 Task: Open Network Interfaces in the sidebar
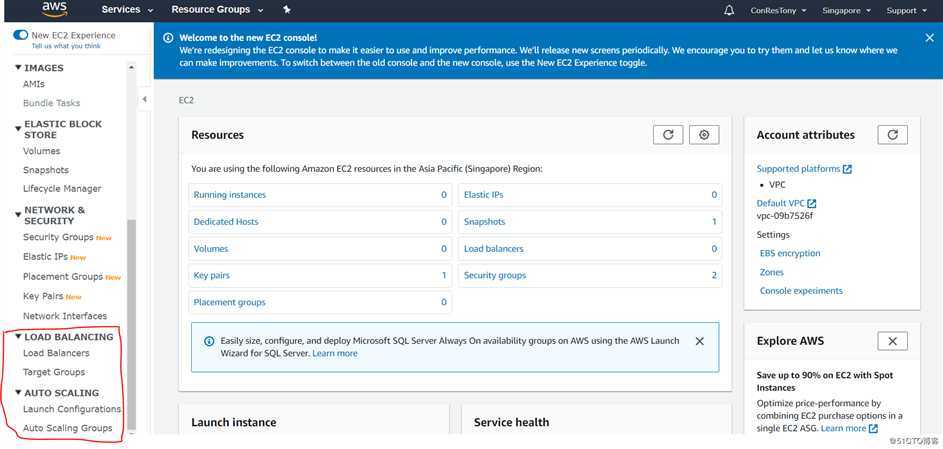[x=65, y=316]
